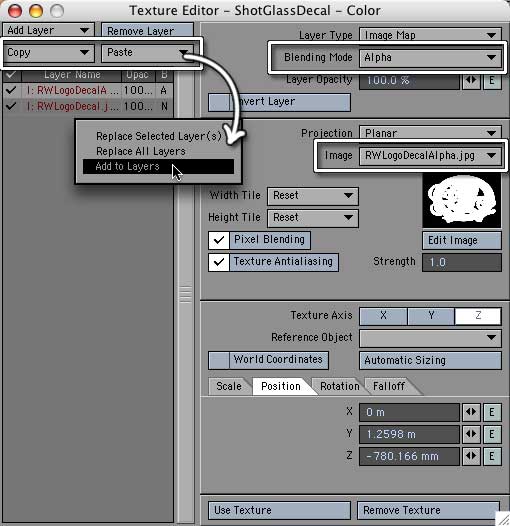Click the E envelope button for Y position
510x526 pixels.
(x=492, y=434)
